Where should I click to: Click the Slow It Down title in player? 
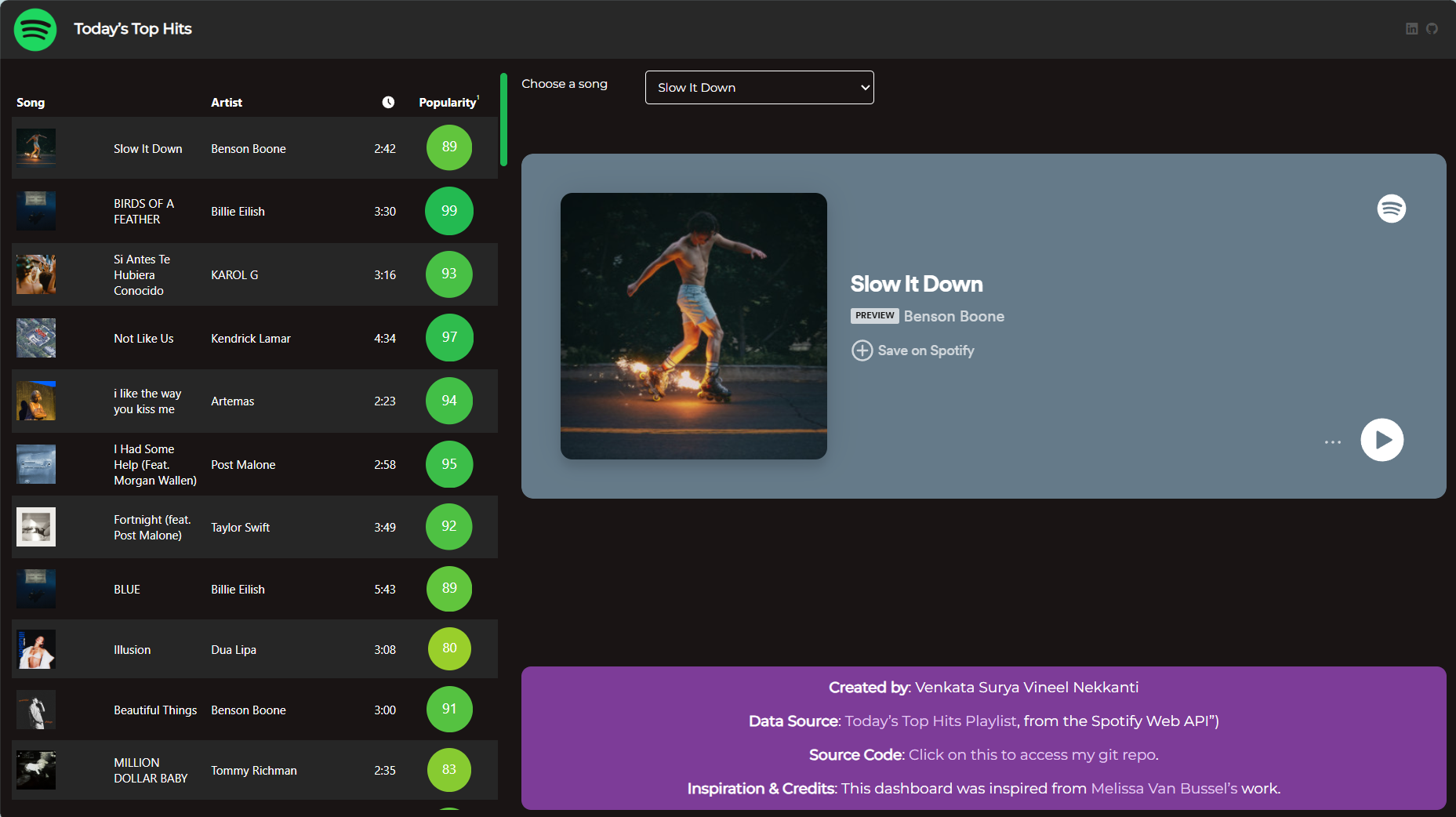pyautogui.click(x=917, y=284)
